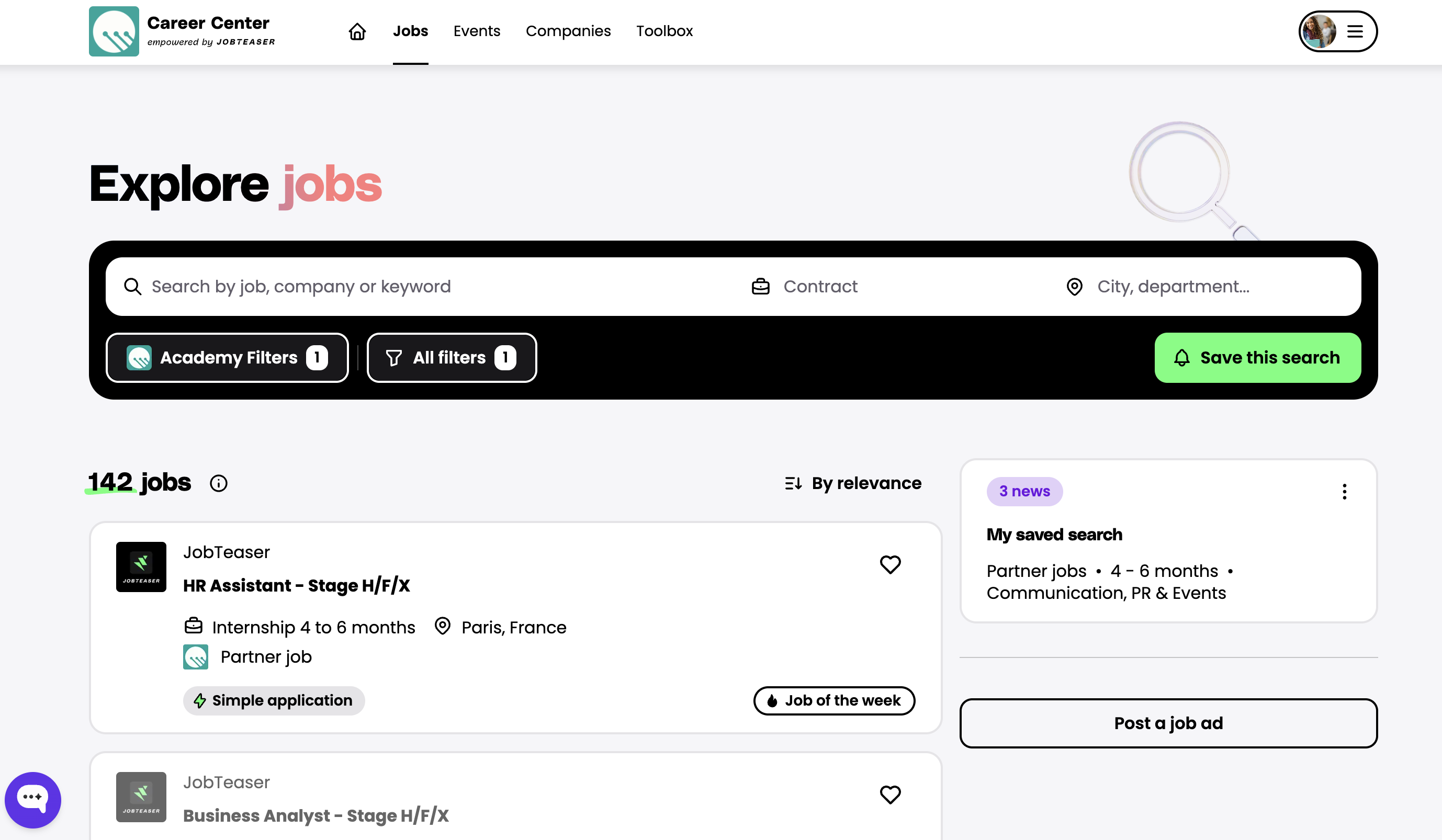Go to the home page icon

[357, 31]
